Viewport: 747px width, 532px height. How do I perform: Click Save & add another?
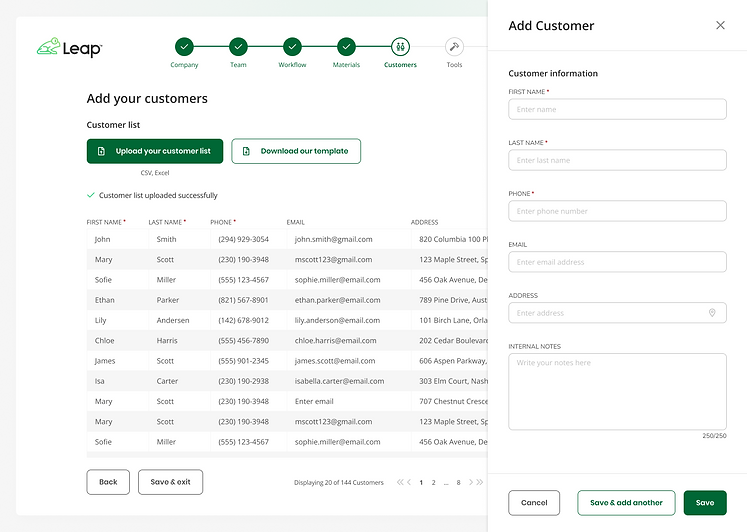tap(626, 502)
